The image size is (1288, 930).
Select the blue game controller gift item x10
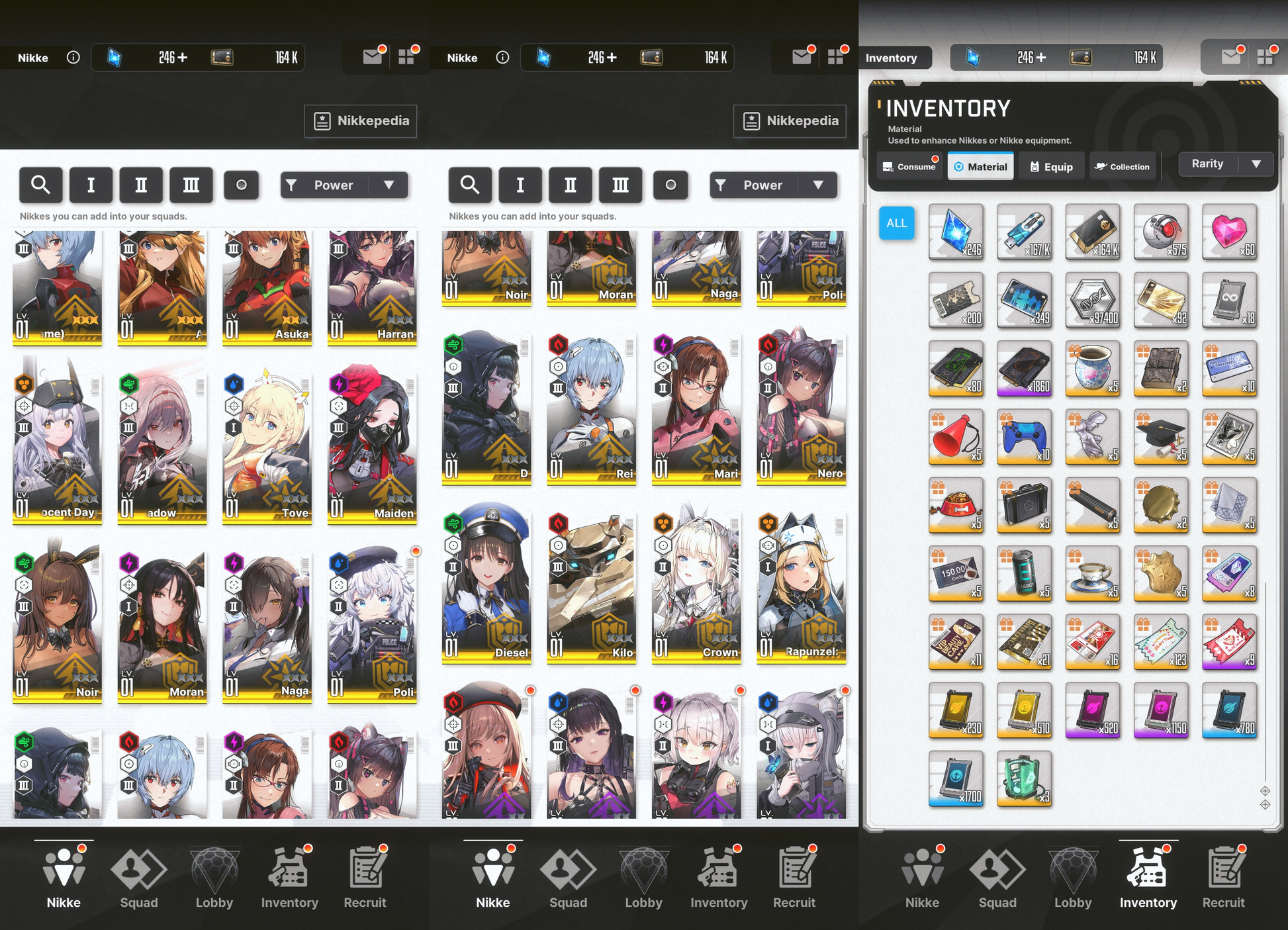(1024, 436)
